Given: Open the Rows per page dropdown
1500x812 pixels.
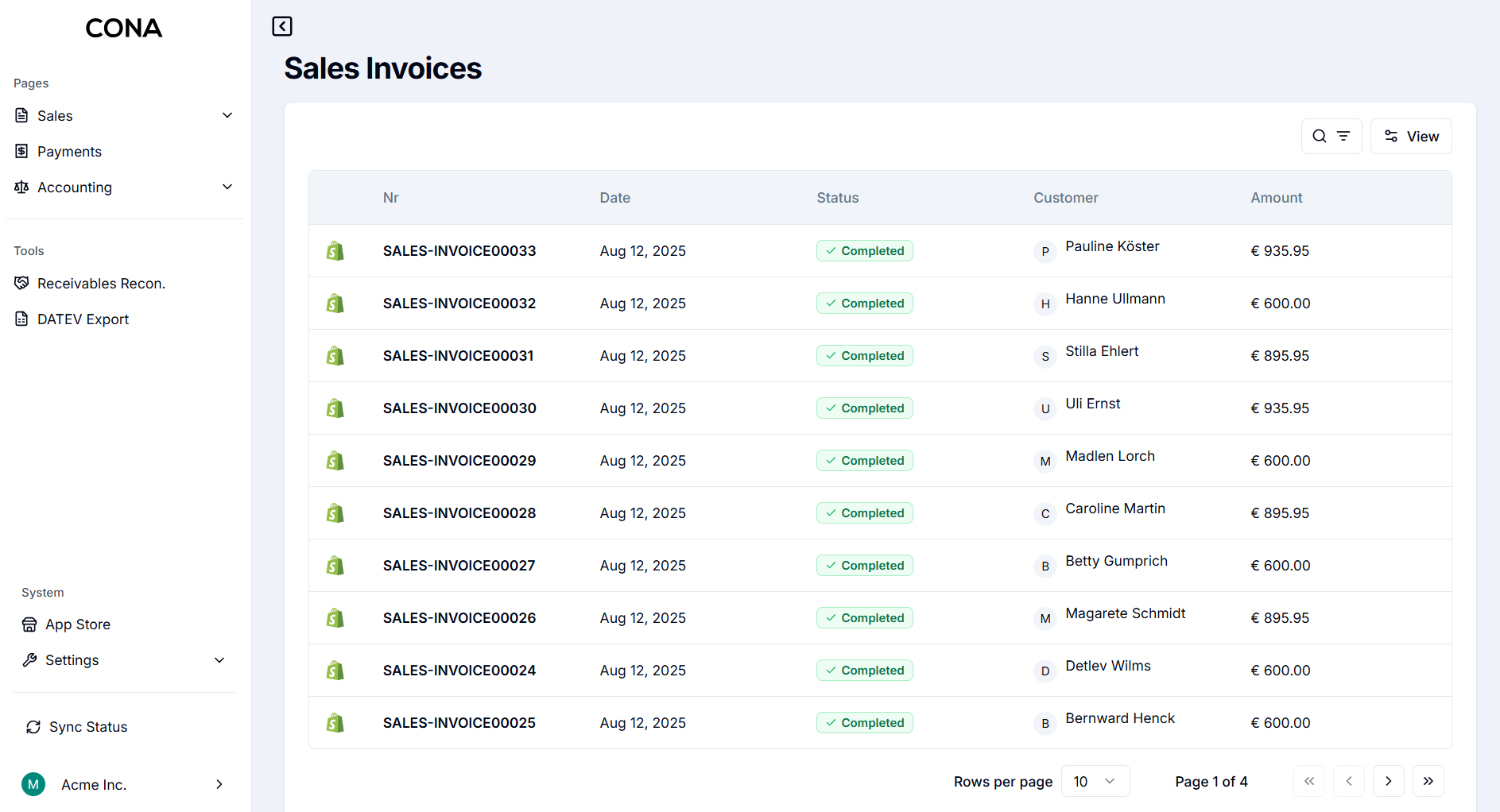Looking at the screenshot, I should [x=1095, y=781].
